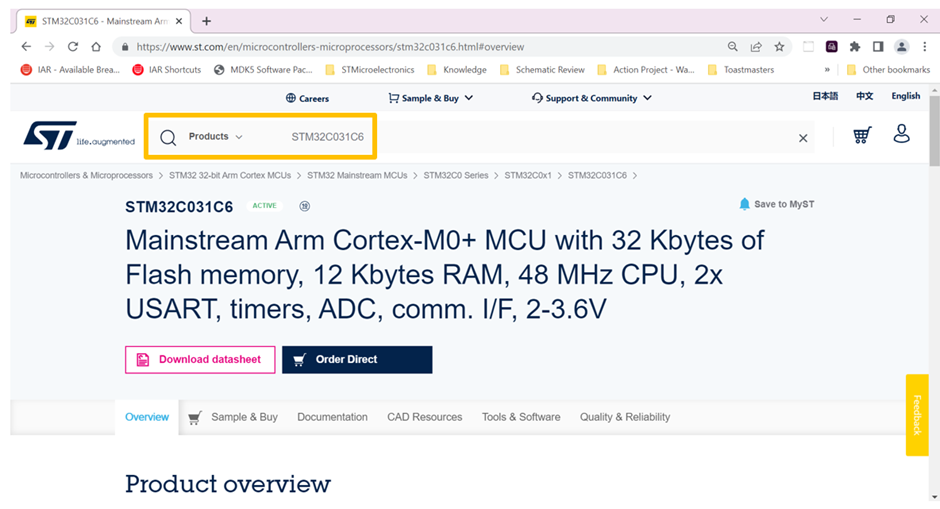Image resolution: width=940 pixels, height=509 pixels.
Task: Go to STM32 Mainstream MCUs breadcrumb
Action: click(x=357, y=176)
